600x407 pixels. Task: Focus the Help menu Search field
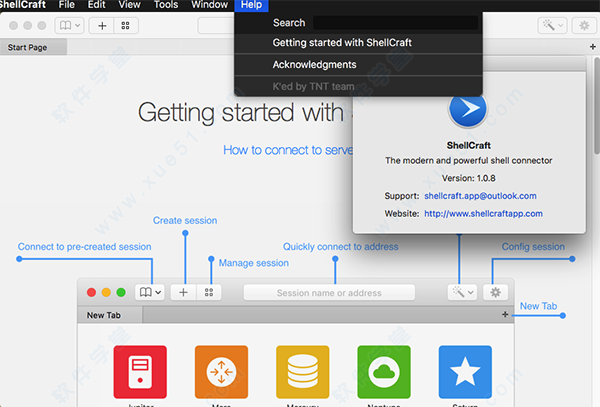click(x=395, y=23)
